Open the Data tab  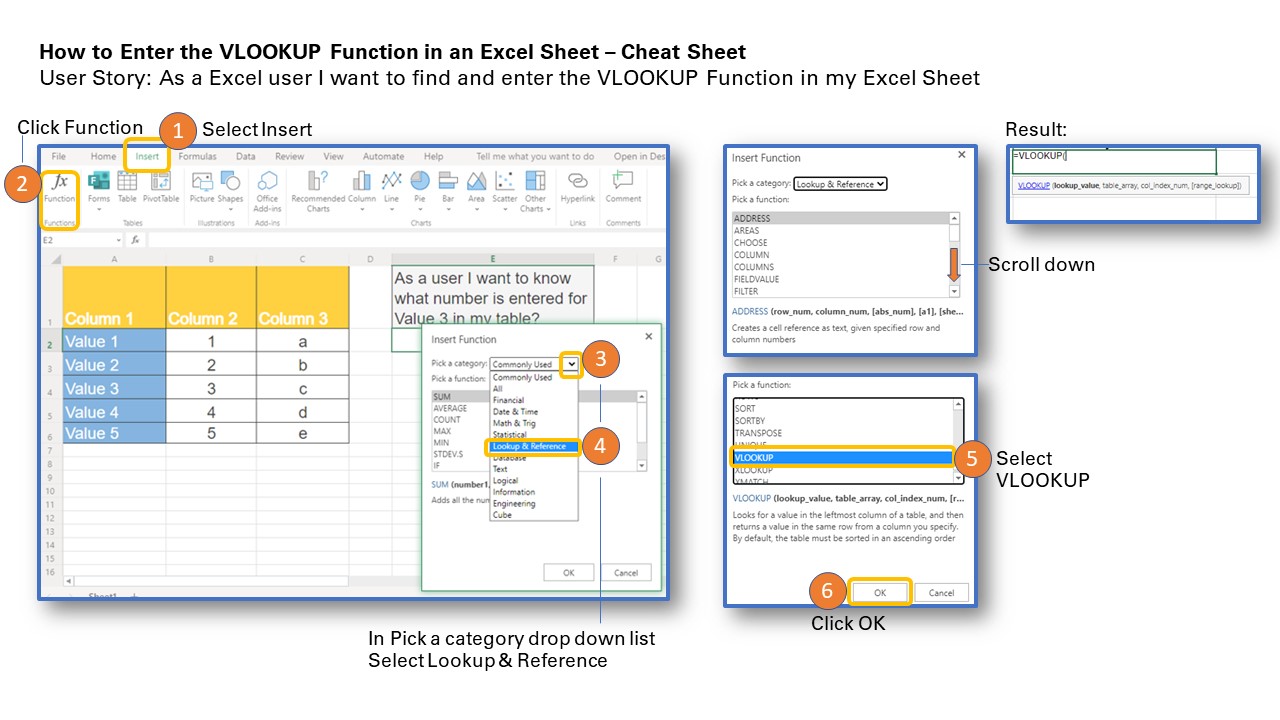(x=245, y=156)
